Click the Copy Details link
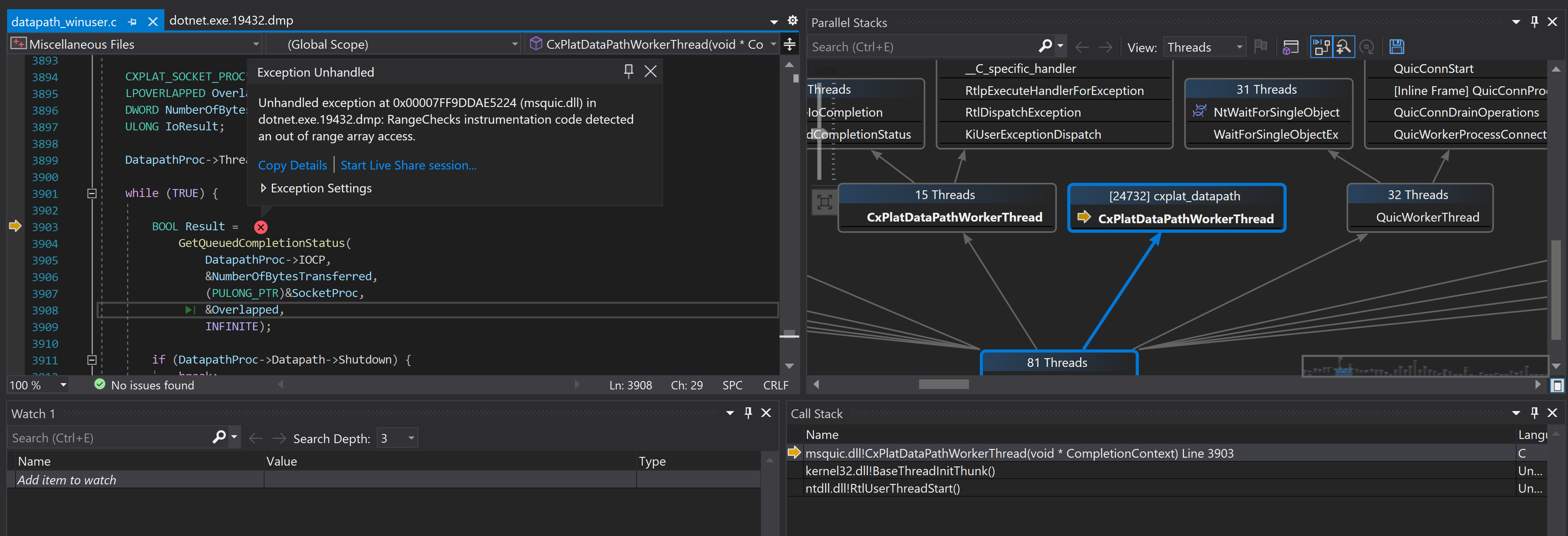The height and width of the screenshot is (536, 1568). click(x=292, y=165)
